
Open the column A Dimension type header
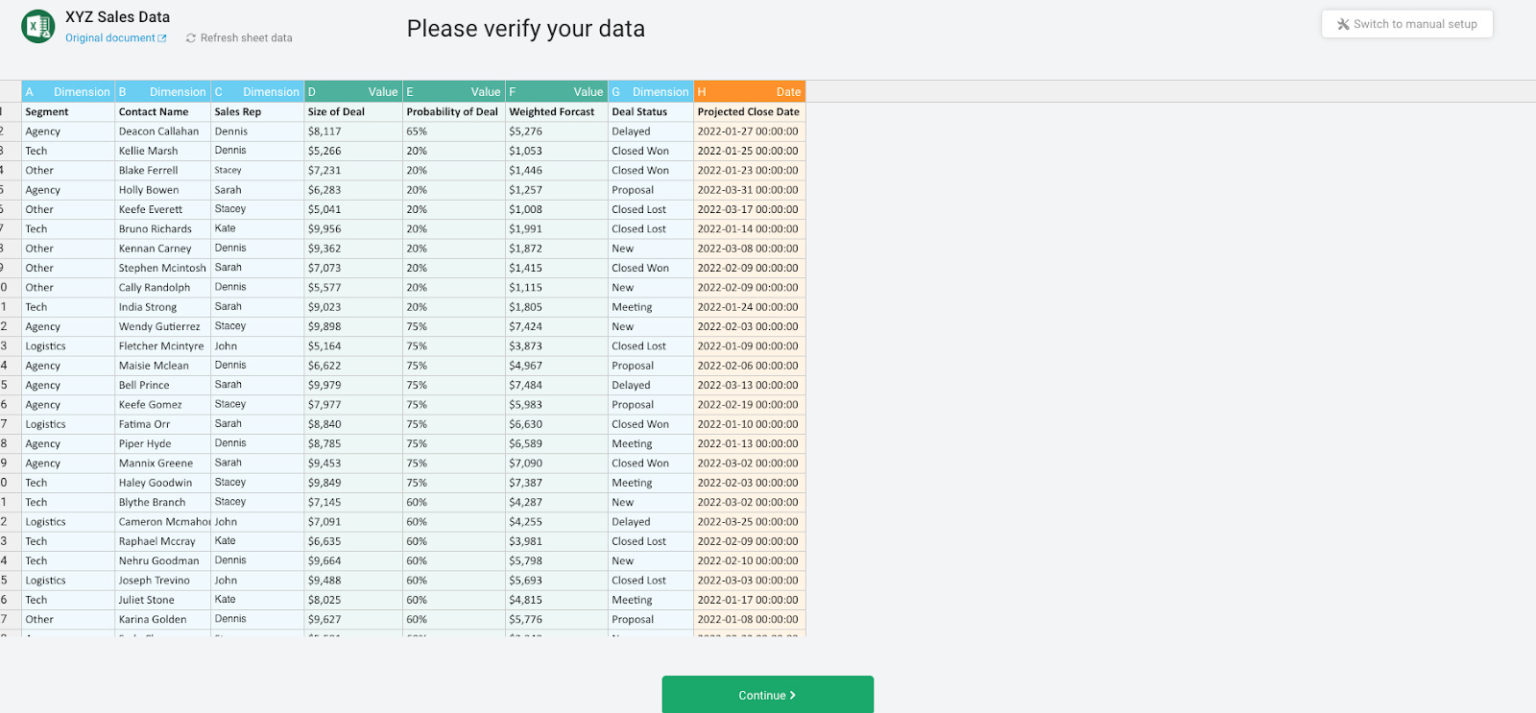[x=67, y=91]
